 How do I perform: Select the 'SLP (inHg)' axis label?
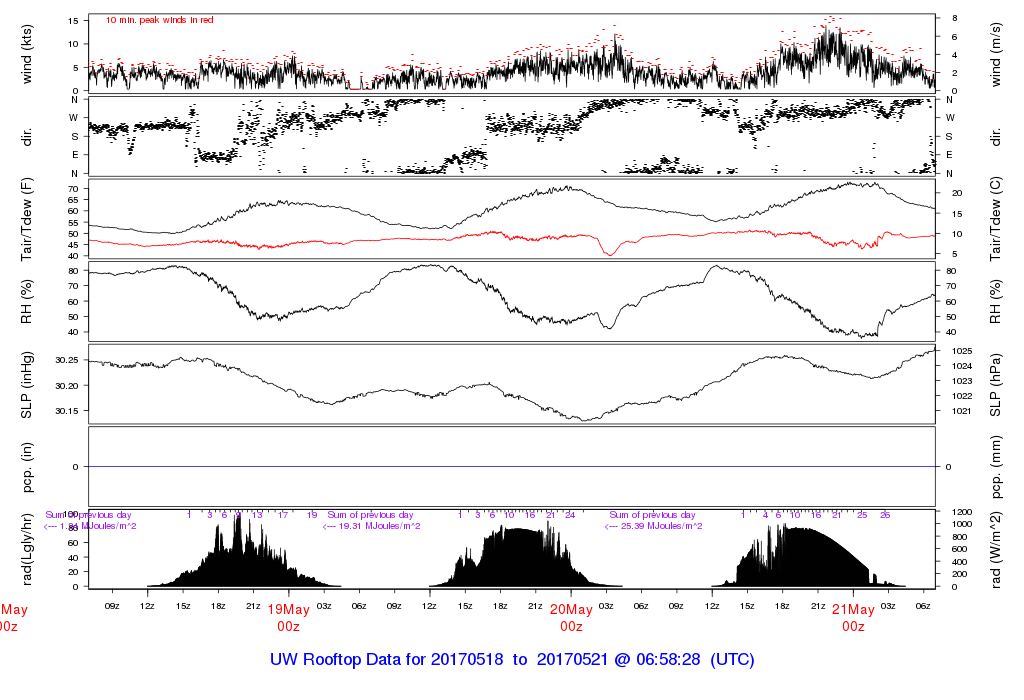(x=27, y=385)
